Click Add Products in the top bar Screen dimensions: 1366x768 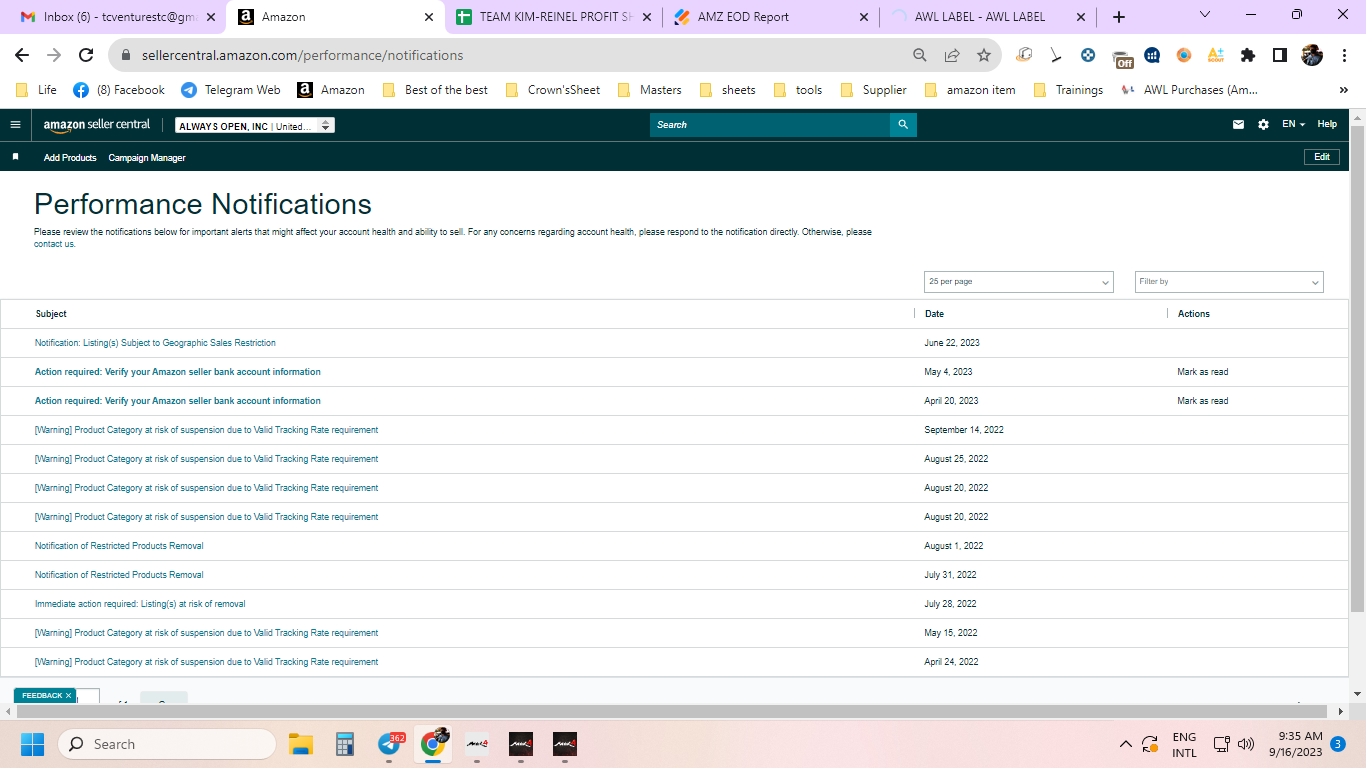70,158
